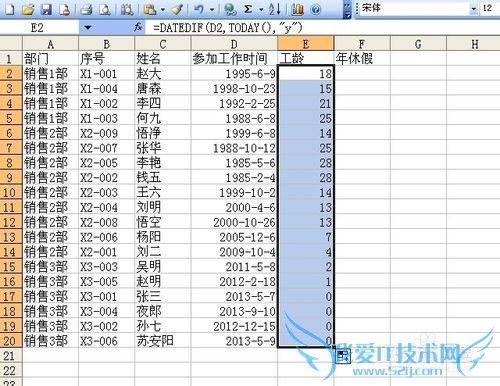Select 工龄 cell E2 showing 18
500x386 pixels.
pyautogui.click(x=306, y=74)
